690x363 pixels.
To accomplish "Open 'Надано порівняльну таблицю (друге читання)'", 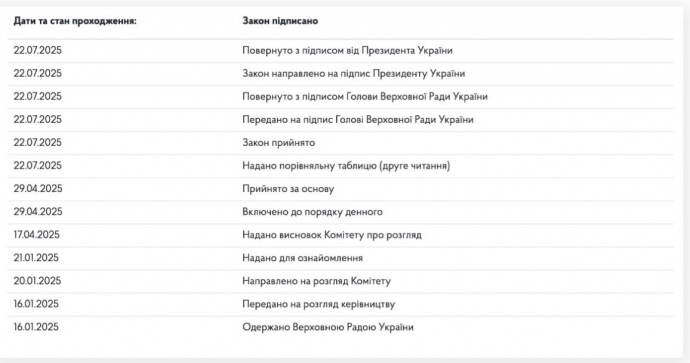I will pos(346,166).
